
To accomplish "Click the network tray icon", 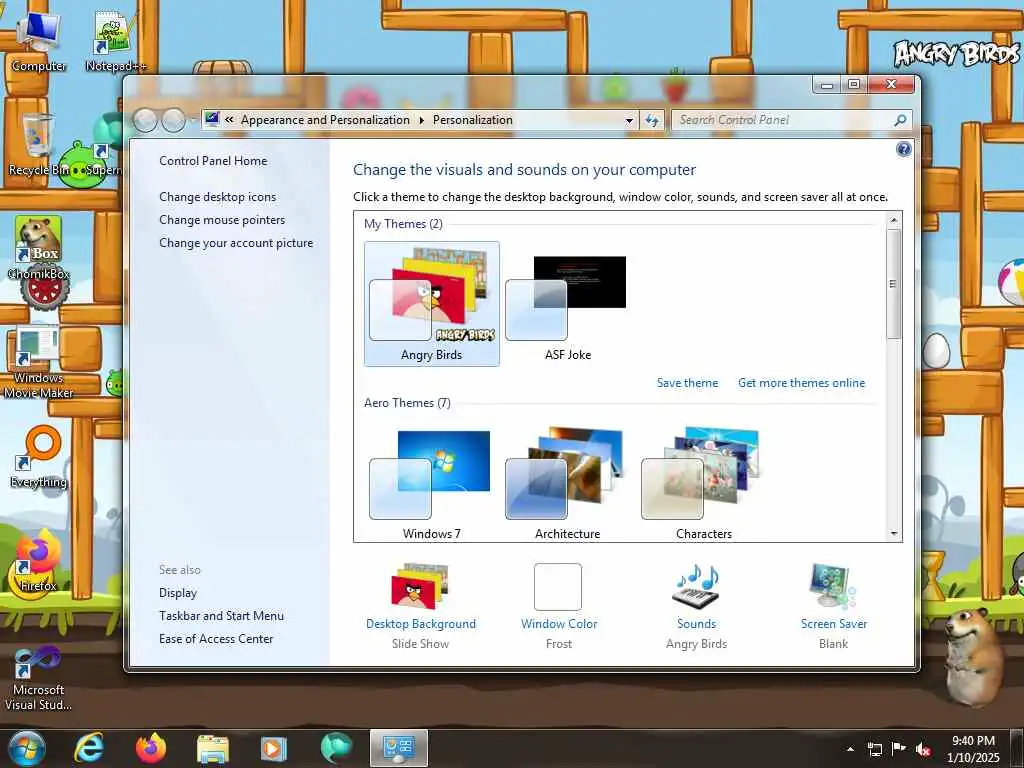I will (x=874, y=749).
